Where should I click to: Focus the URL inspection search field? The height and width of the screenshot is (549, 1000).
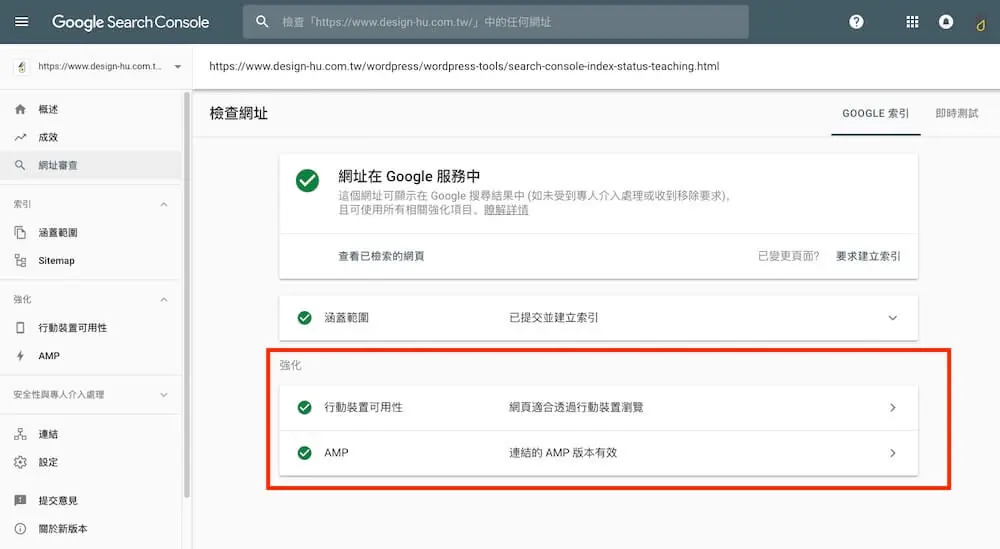click(496, 22)
